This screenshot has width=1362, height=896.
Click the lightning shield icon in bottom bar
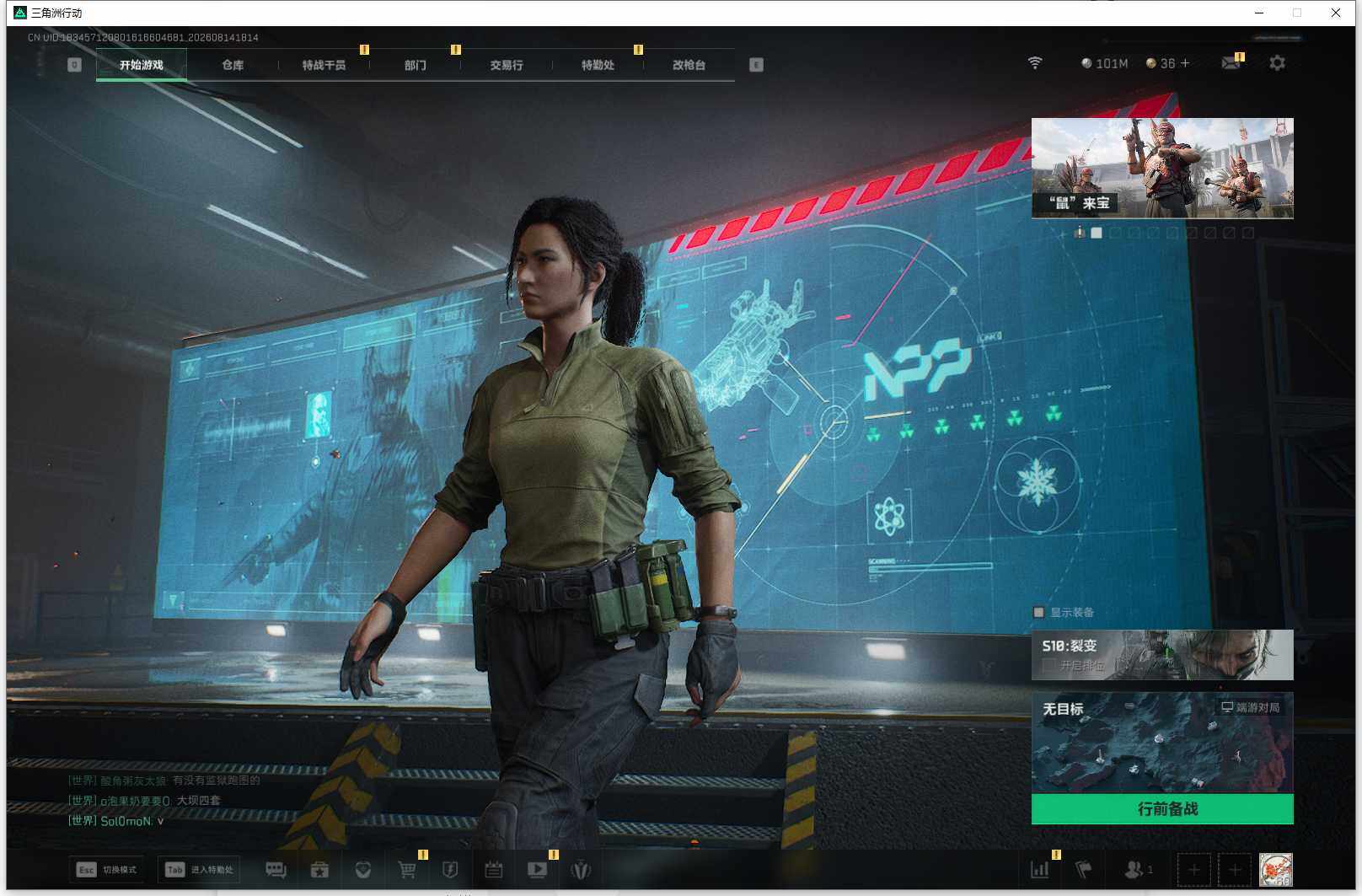(450, 870)
